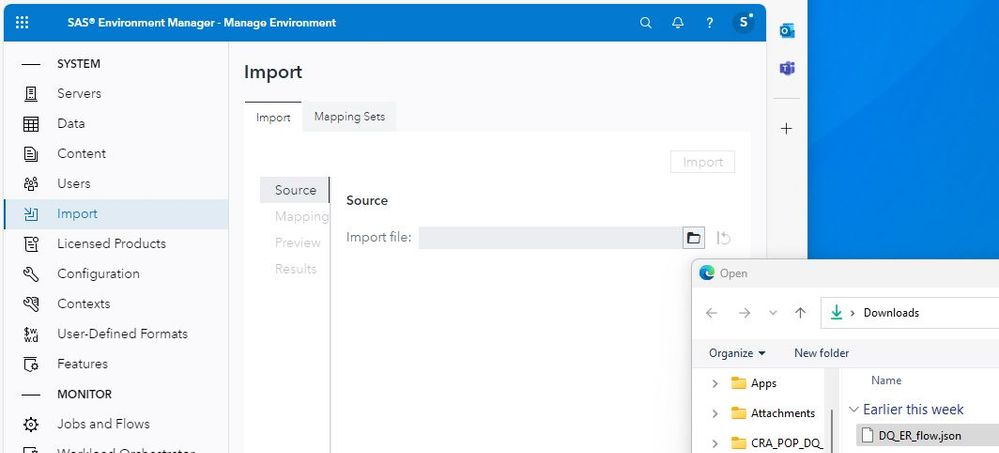Open recent locations dropdown in Open dialog

773,313
